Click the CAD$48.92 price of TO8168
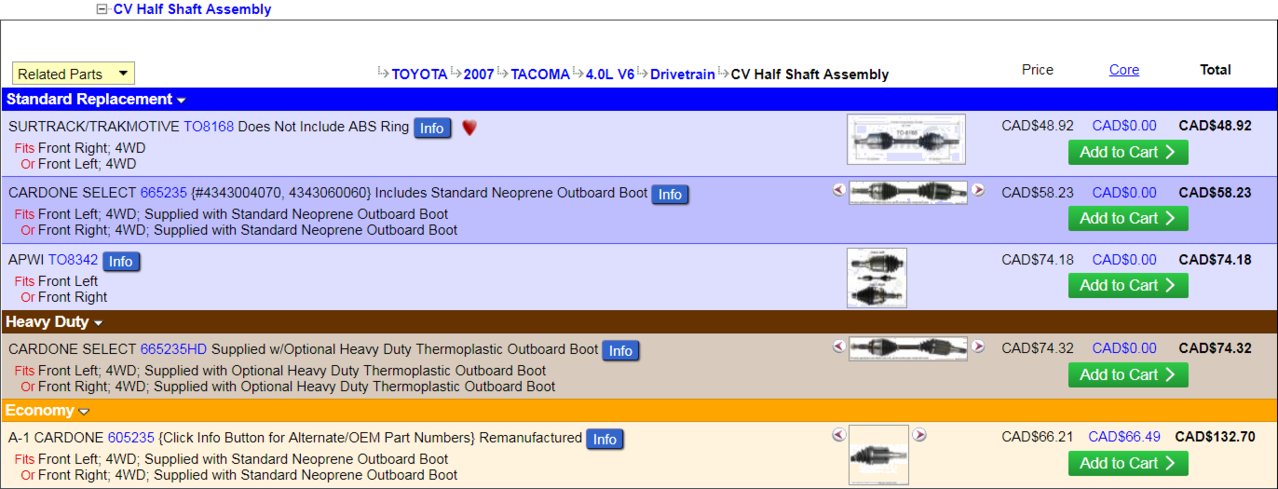Screen dimensions: 1278x489 (x=1038, y=126)
